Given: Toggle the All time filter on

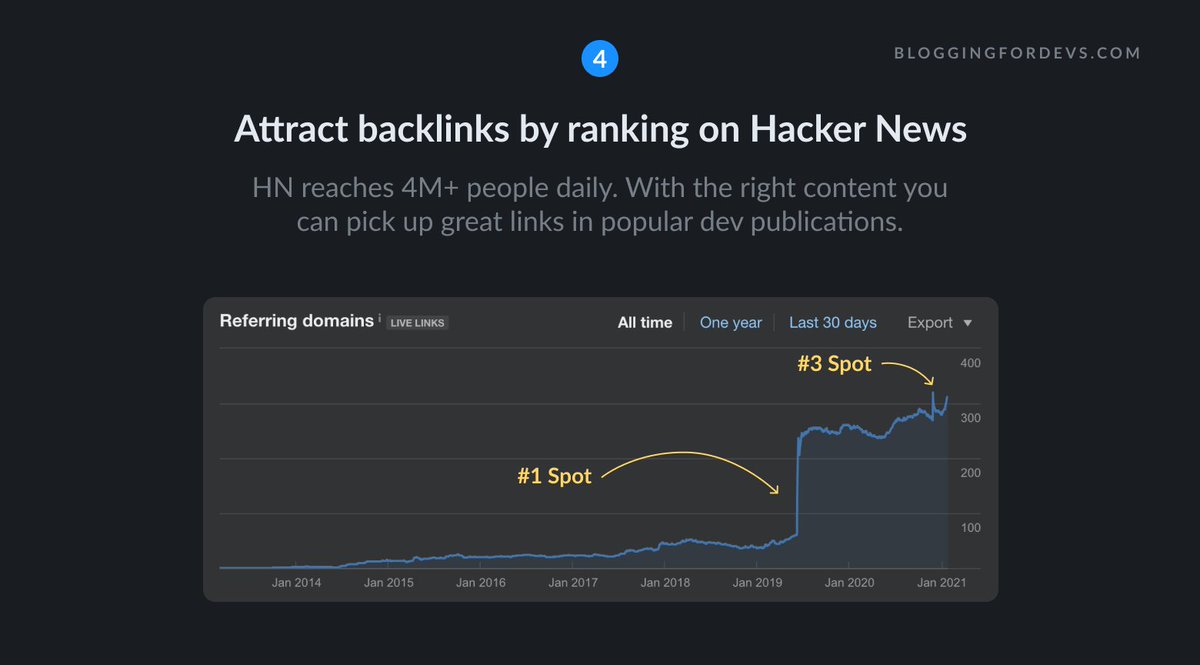Looking at the screenshot, I should coord(645,322).
